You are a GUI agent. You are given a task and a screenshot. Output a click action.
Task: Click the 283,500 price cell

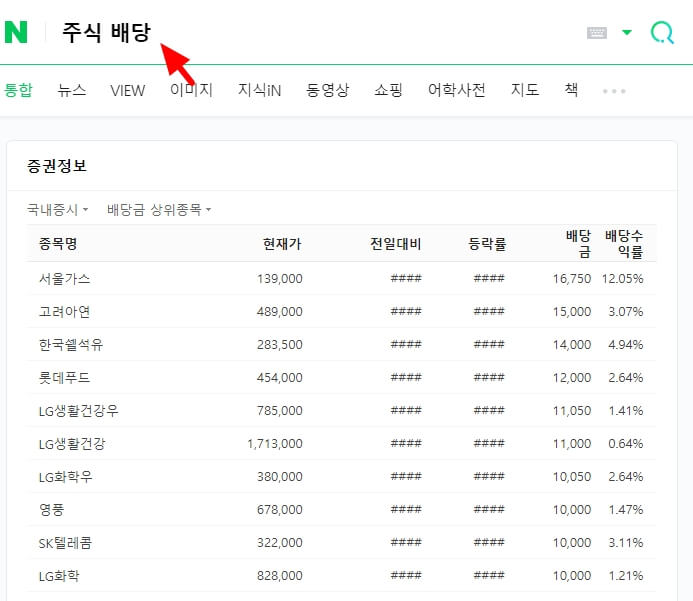[x=280, y=345]
